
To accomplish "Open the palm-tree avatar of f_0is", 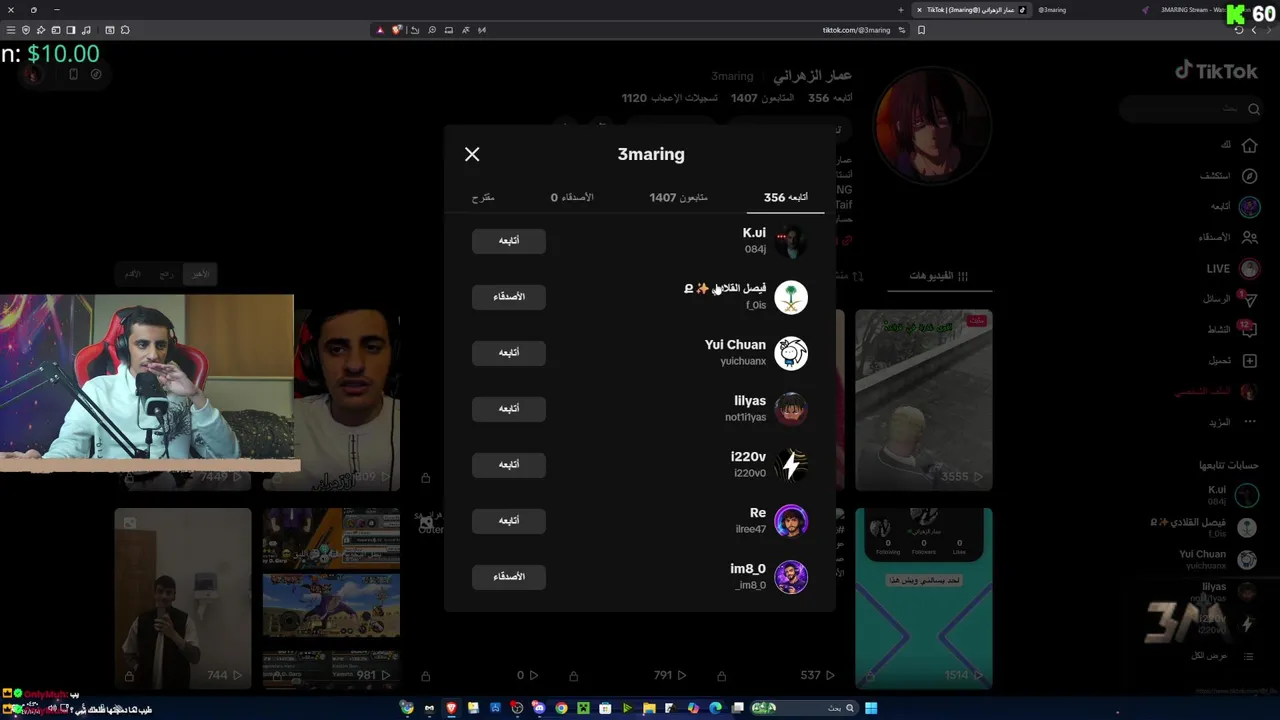I will click(x=791, y=297).
